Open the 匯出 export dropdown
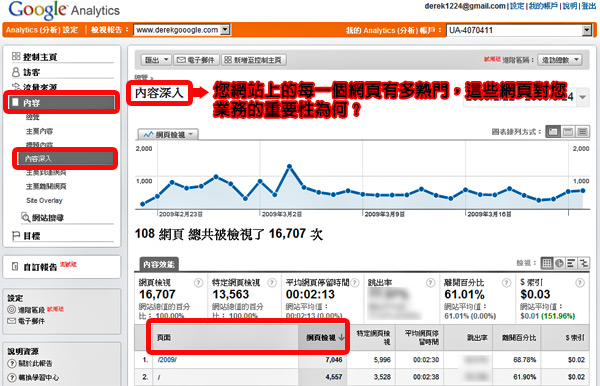The image size is (600, 386). coord(157,60)
